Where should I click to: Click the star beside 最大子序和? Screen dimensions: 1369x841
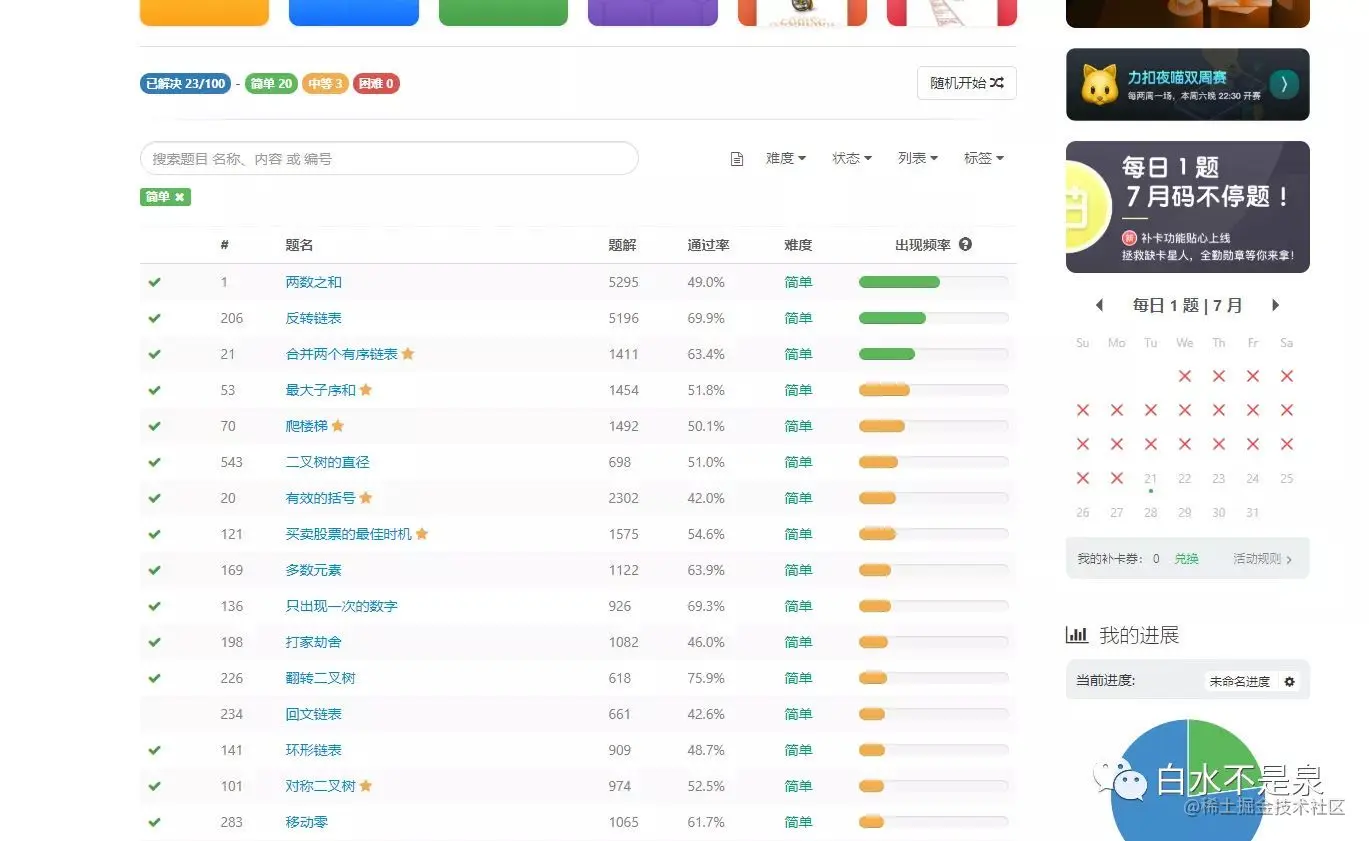(x=366, y=390)
